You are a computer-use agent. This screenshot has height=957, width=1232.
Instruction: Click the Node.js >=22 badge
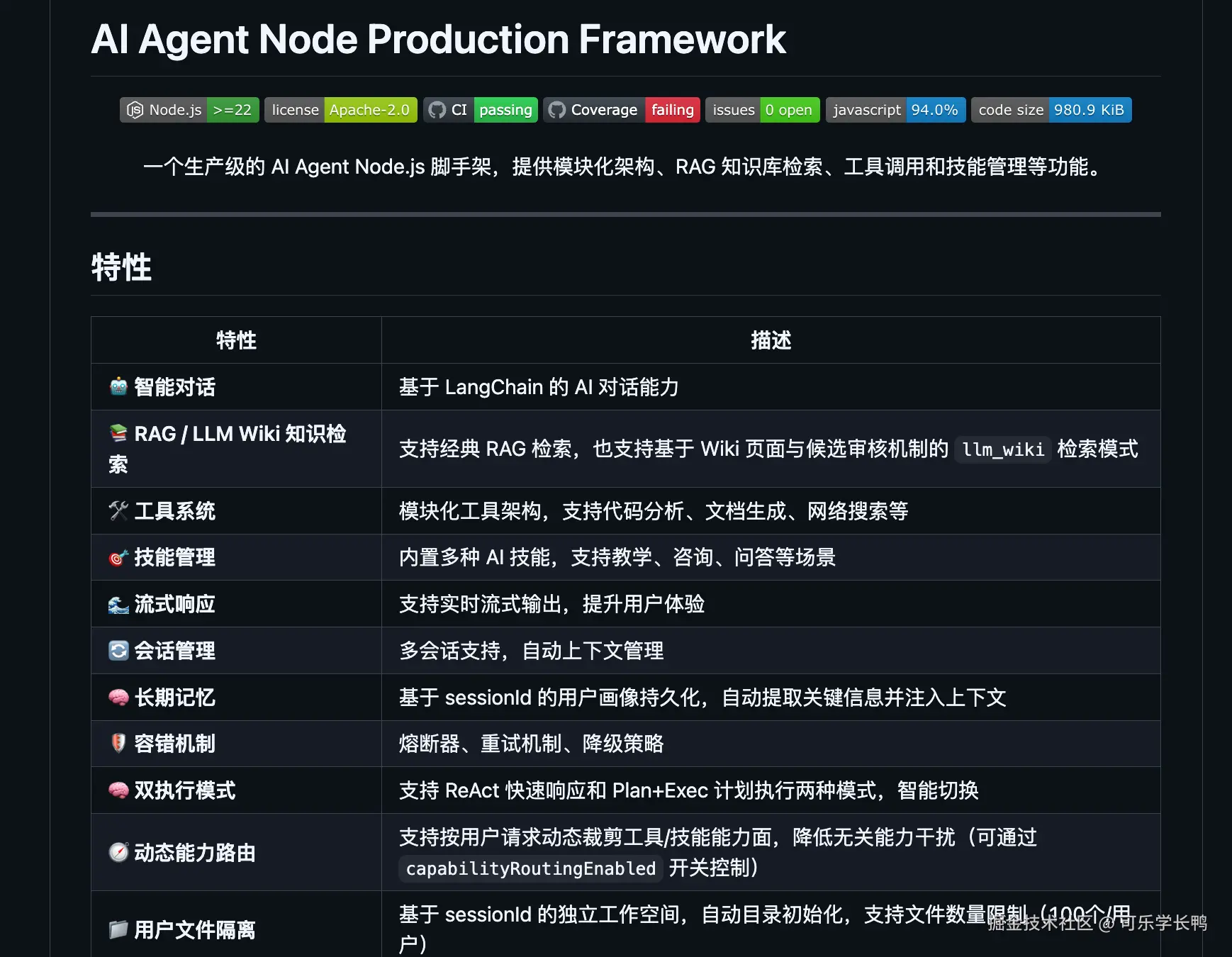point(189,110)
